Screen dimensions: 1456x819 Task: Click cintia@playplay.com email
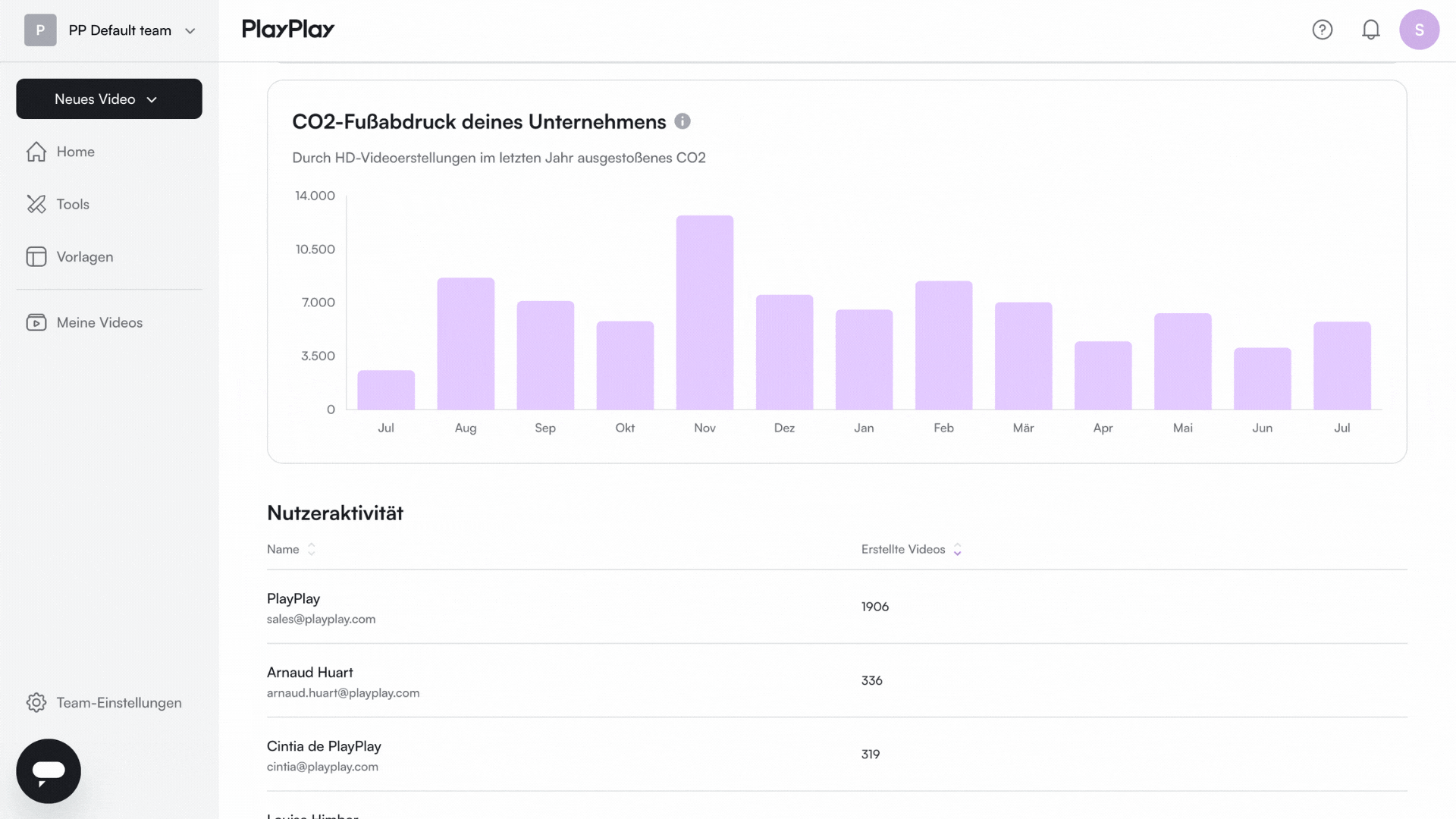coord(322,767)
